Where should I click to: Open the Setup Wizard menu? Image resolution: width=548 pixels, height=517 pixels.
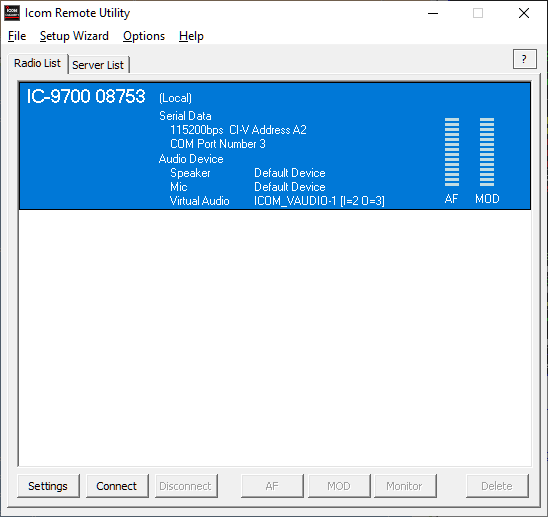pyautogui.click(x=74, y=36)
